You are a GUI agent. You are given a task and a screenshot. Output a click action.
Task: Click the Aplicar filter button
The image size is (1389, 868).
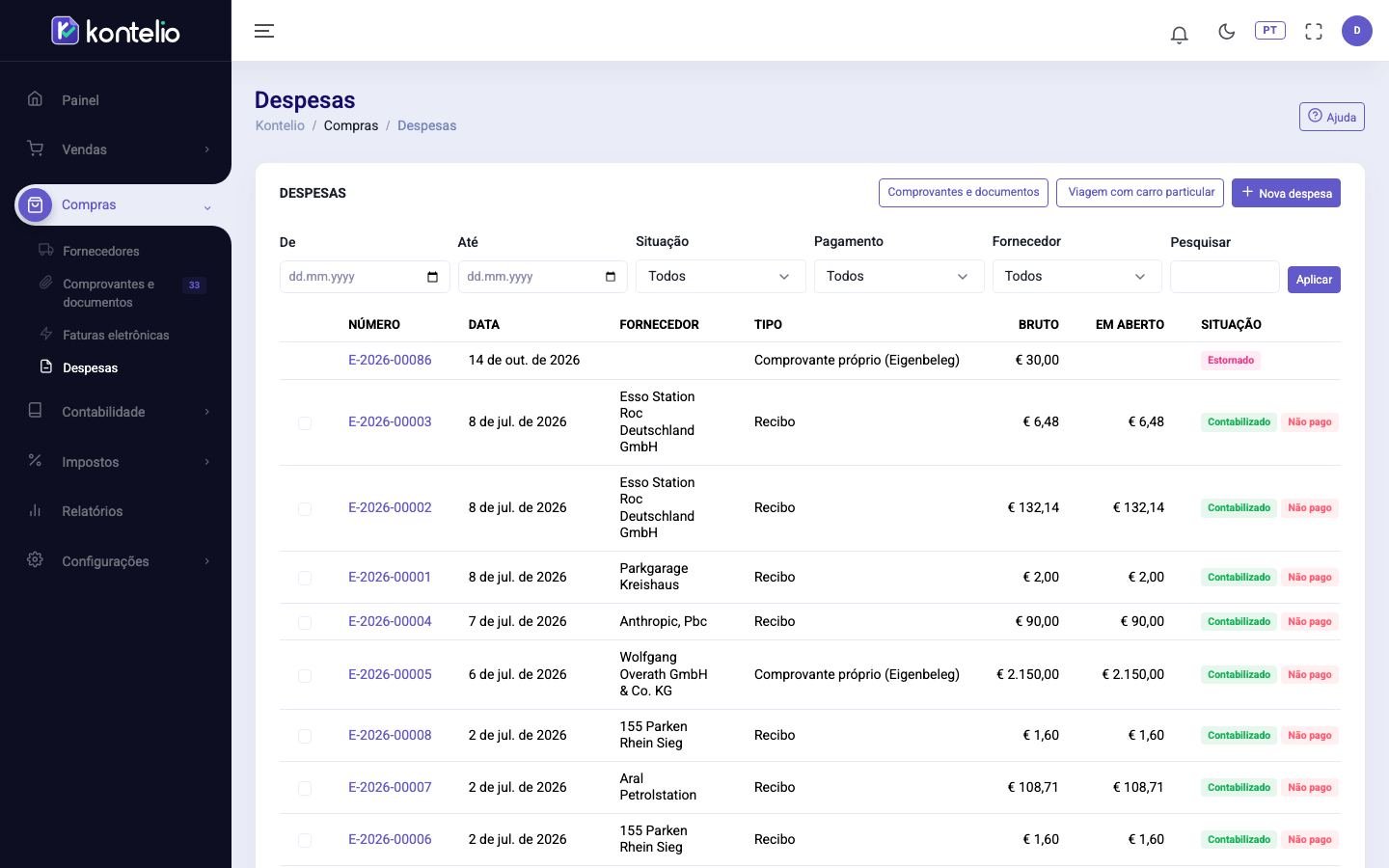click(x=1314, y=280)
